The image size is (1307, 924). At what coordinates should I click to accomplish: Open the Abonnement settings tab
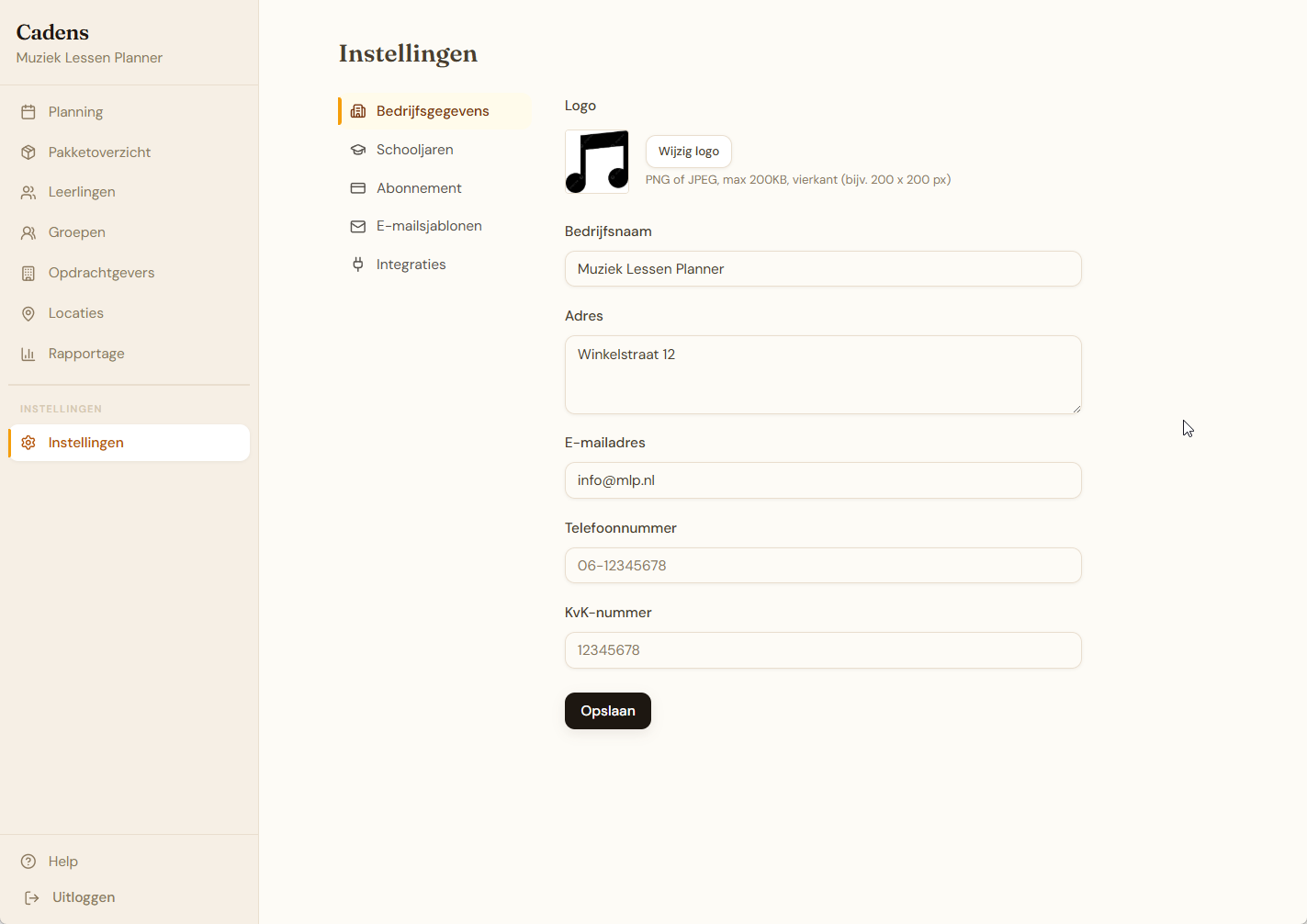(x=419, y=188)
